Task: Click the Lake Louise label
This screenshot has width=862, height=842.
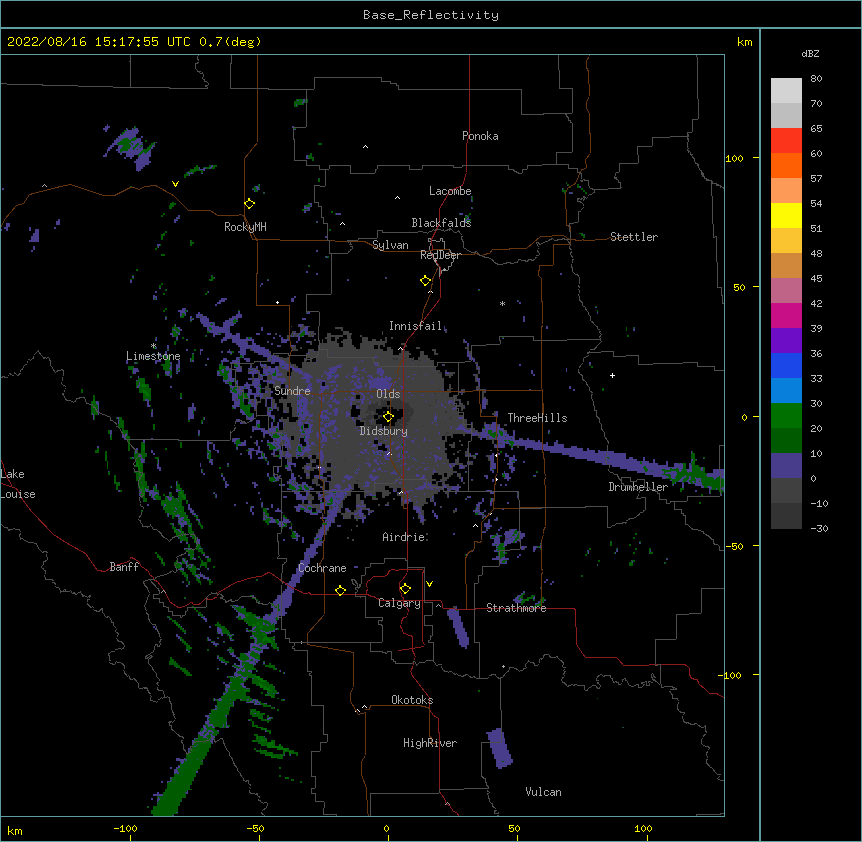Action: click(x=18, y=484)
